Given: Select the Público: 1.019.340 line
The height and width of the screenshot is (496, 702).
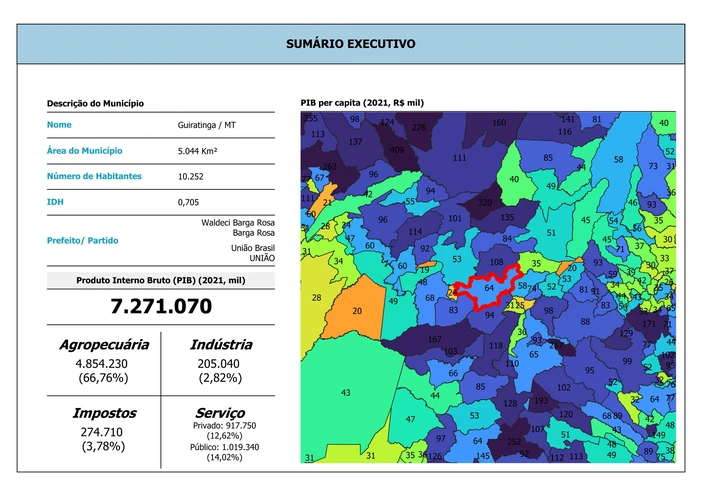Looking at the screenshot, I should [x=224, y=447].
